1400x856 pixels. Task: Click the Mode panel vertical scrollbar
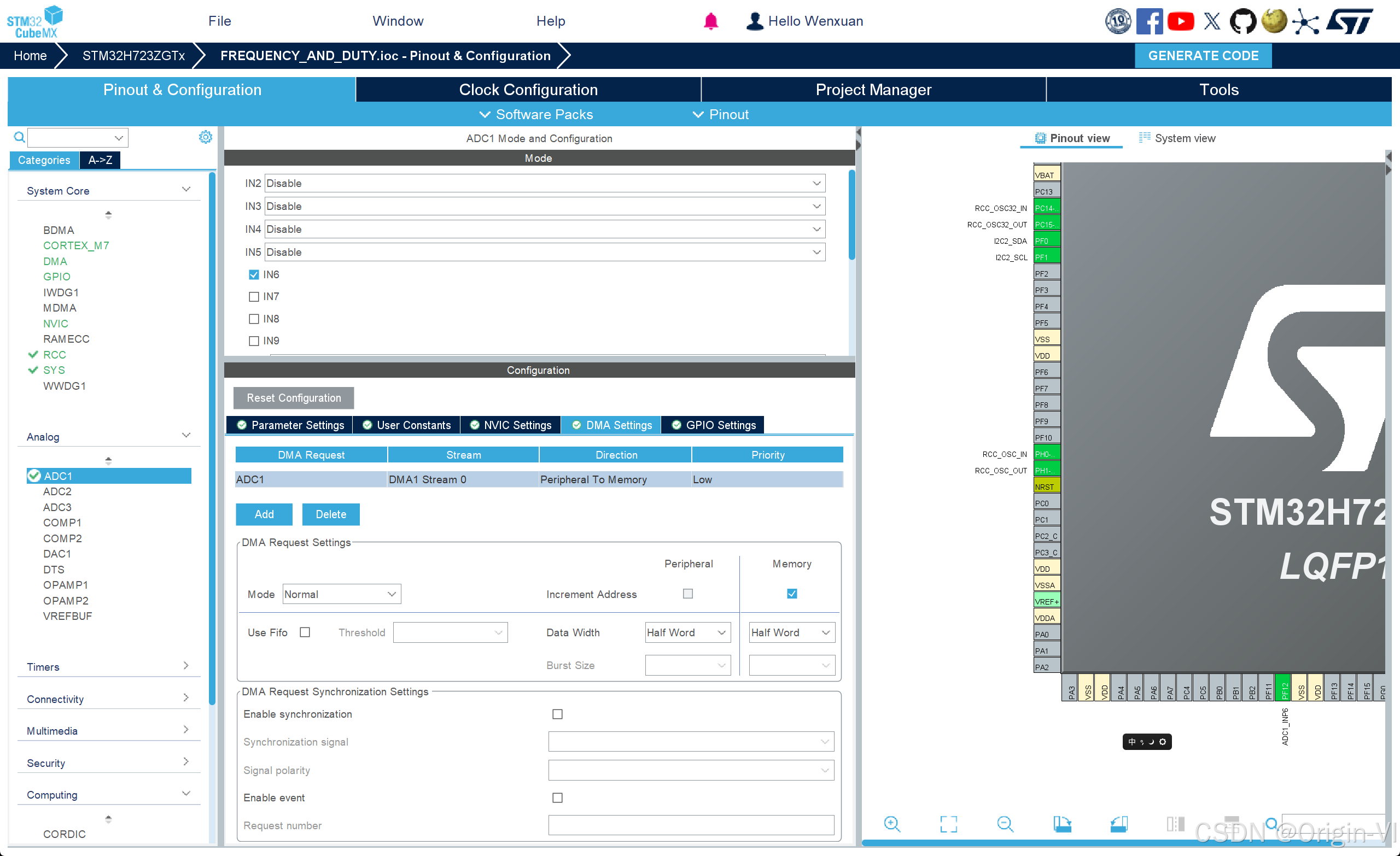click(x=851, y=216)
